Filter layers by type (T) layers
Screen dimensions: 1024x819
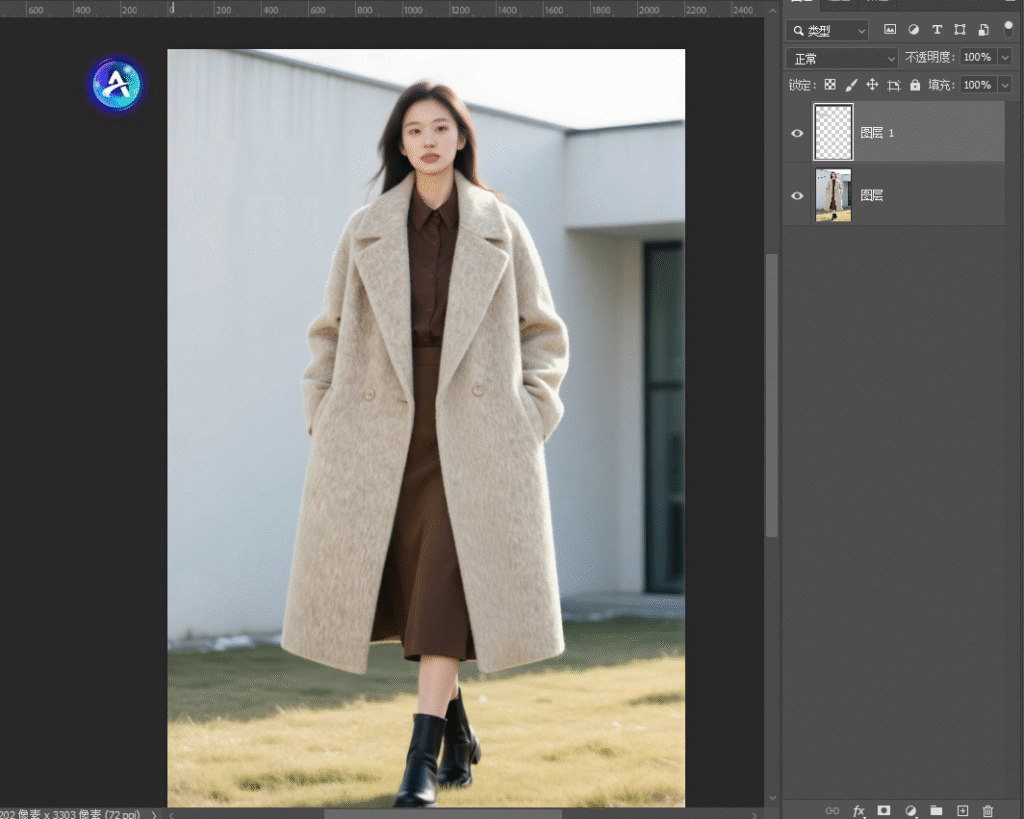pyautogui.click(x=937, y=30)
